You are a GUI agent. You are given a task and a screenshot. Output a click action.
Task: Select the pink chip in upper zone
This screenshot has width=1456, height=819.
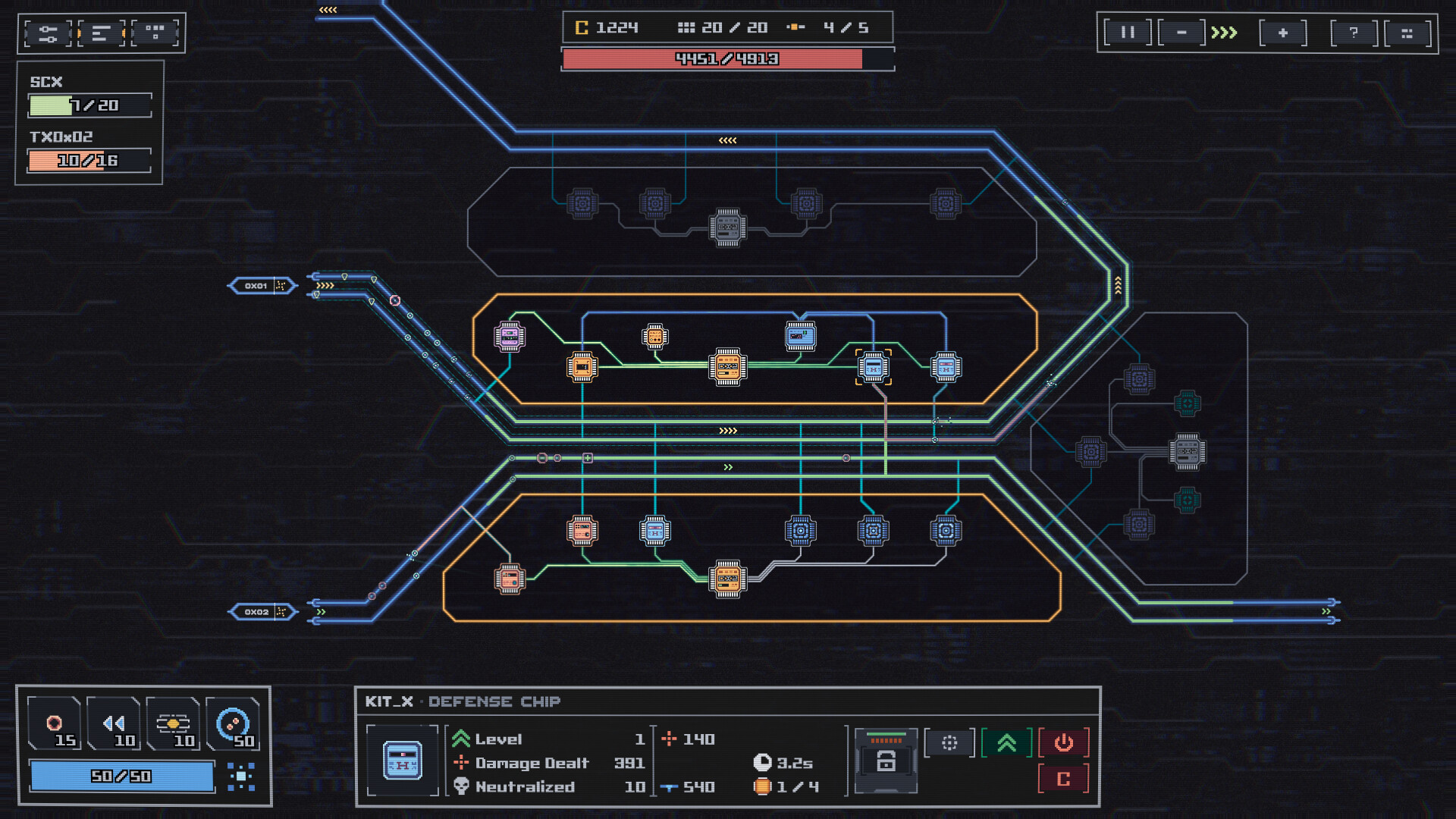tap(510, 337)
